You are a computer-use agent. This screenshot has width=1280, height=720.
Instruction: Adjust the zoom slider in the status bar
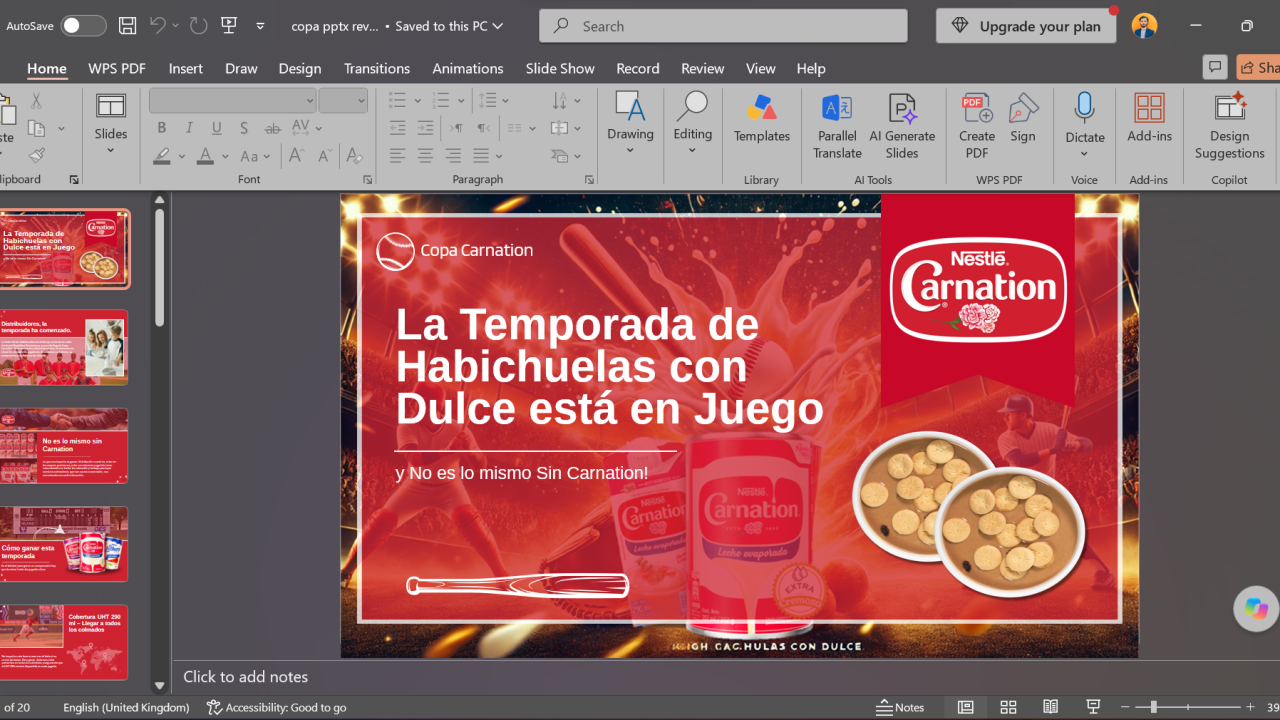tap(1189, 707)
